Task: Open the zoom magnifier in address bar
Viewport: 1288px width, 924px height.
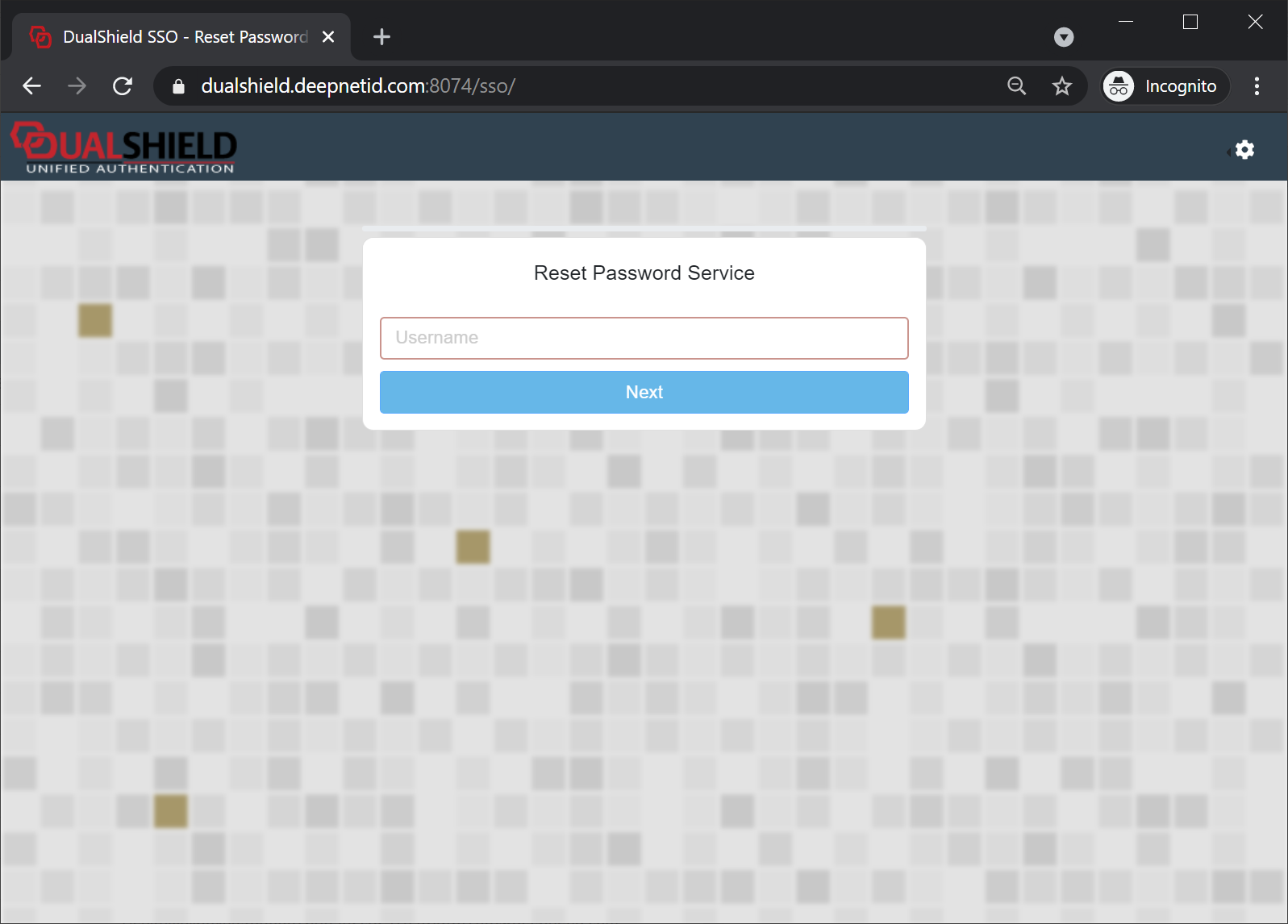Action: [x=1016, y=86]
